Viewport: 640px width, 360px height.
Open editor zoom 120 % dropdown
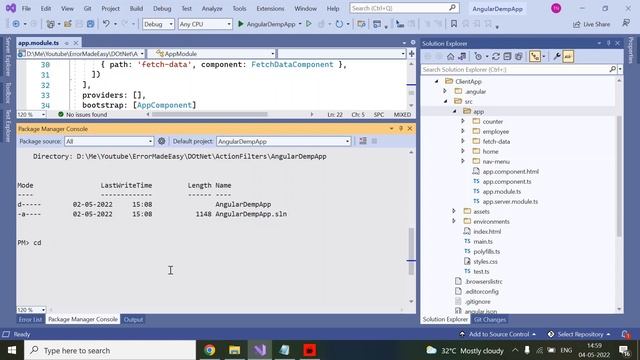[31, 115]
